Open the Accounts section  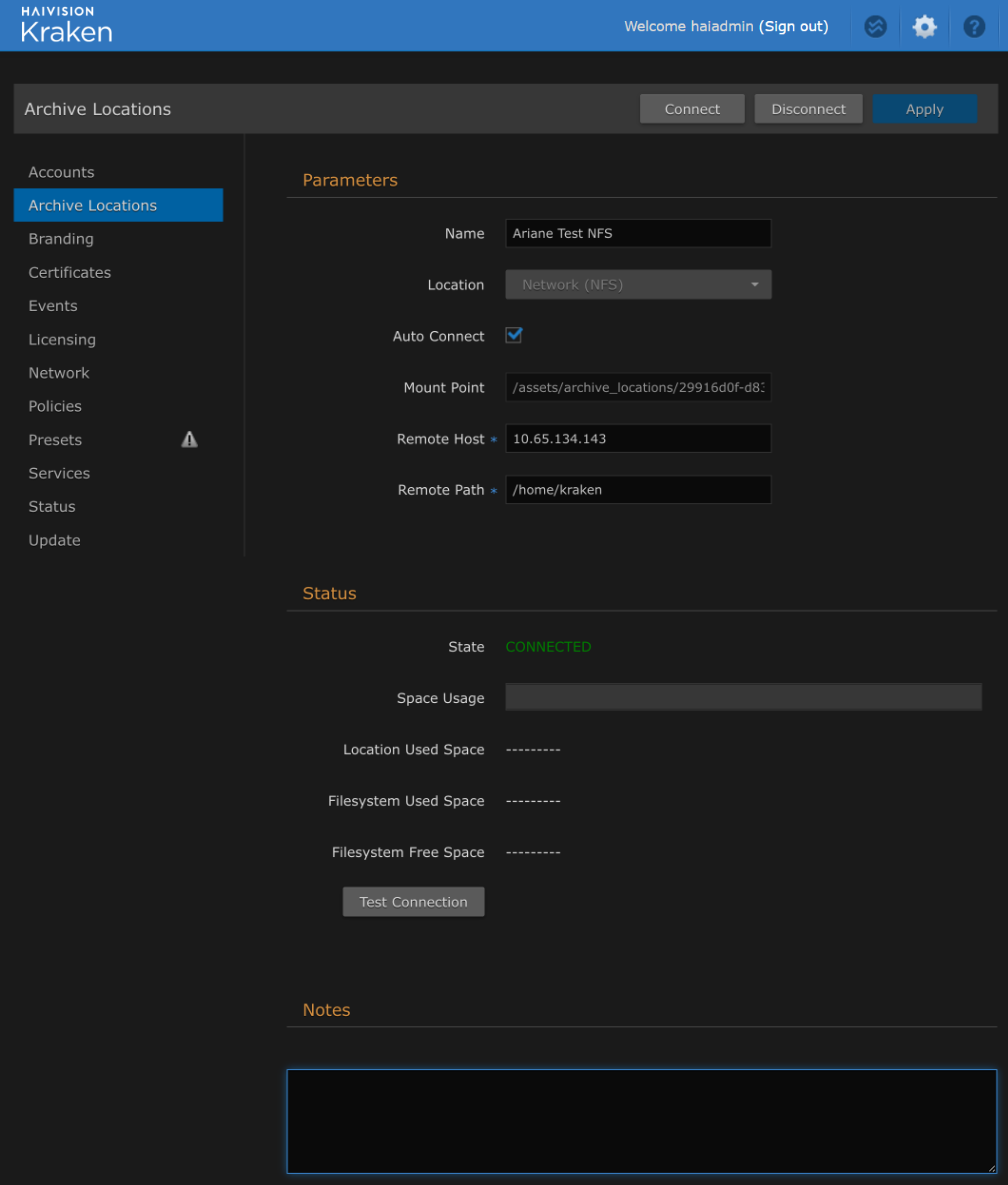pyautogui.click(x=61, y=172)
